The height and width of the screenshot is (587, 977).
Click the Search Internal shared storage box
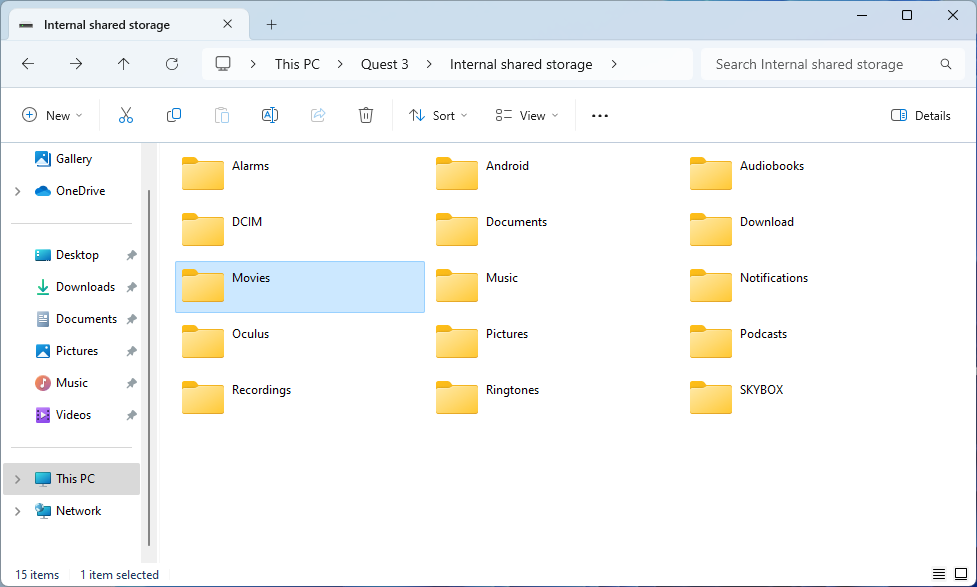(x=820, y=64)
